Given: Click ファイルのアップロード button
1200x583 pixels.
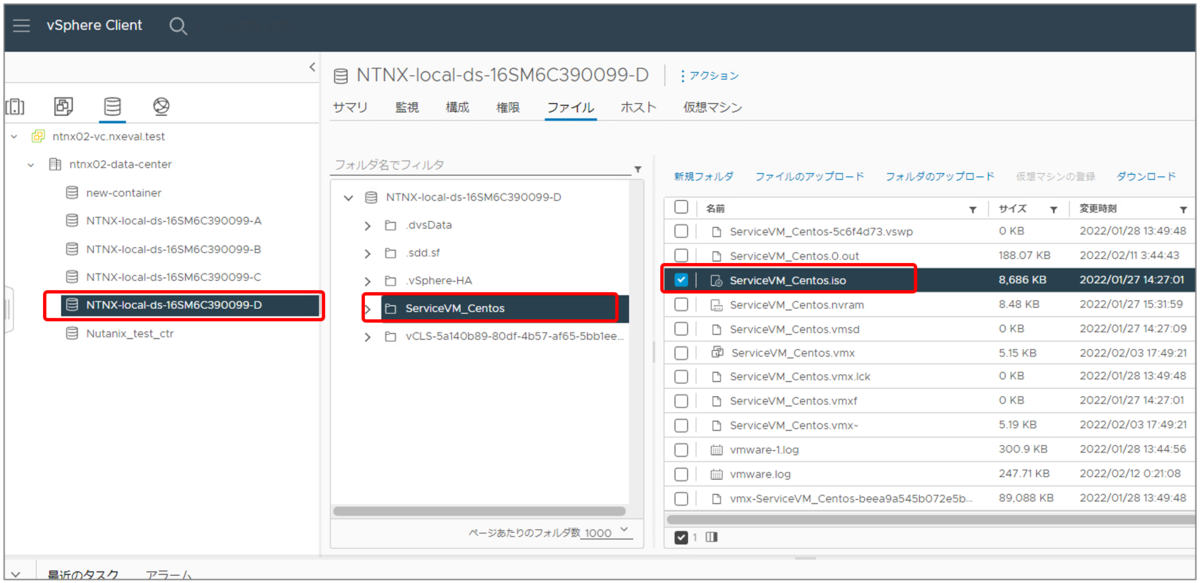Looking at the screenshot, I should coord(809,177).
